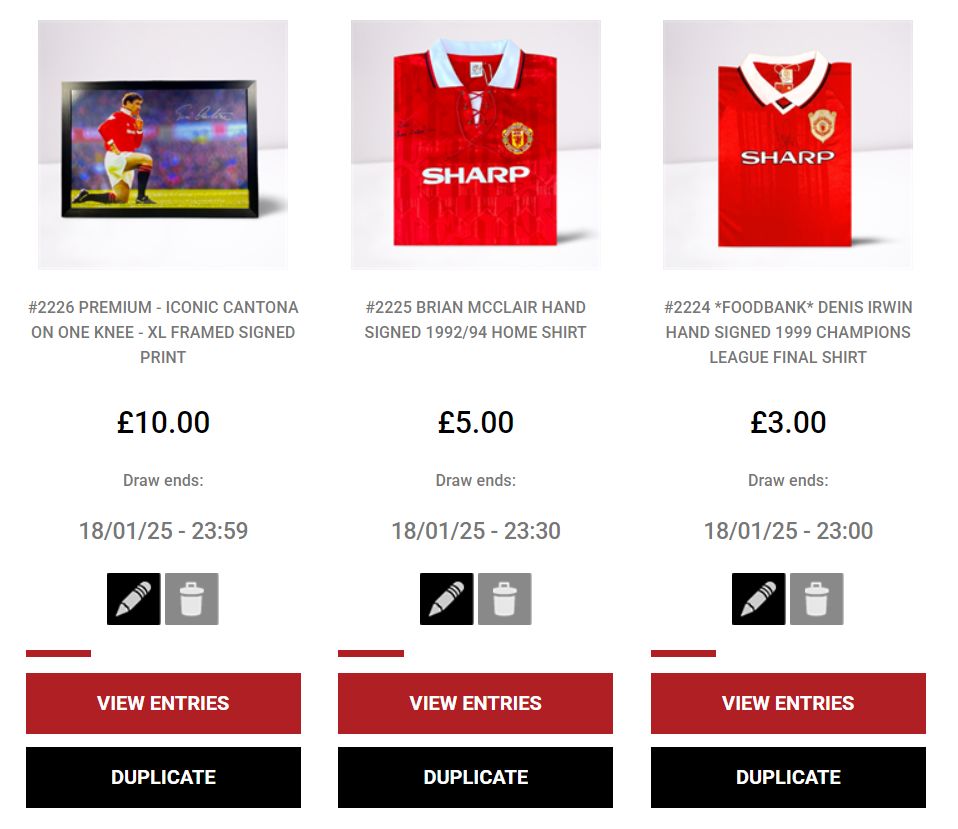Edit the Cantona framed print draw (pencil icon)

(x=134, y=599)
